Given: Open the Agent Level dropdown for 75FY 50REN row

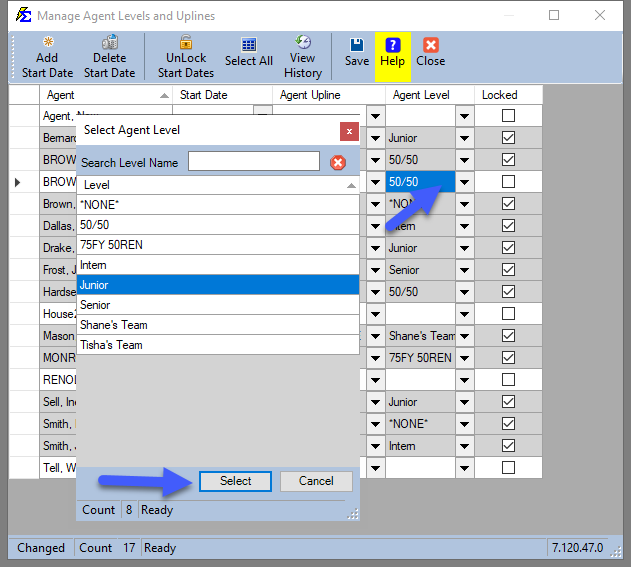Looking at the screenshot, I should [464, 358].
